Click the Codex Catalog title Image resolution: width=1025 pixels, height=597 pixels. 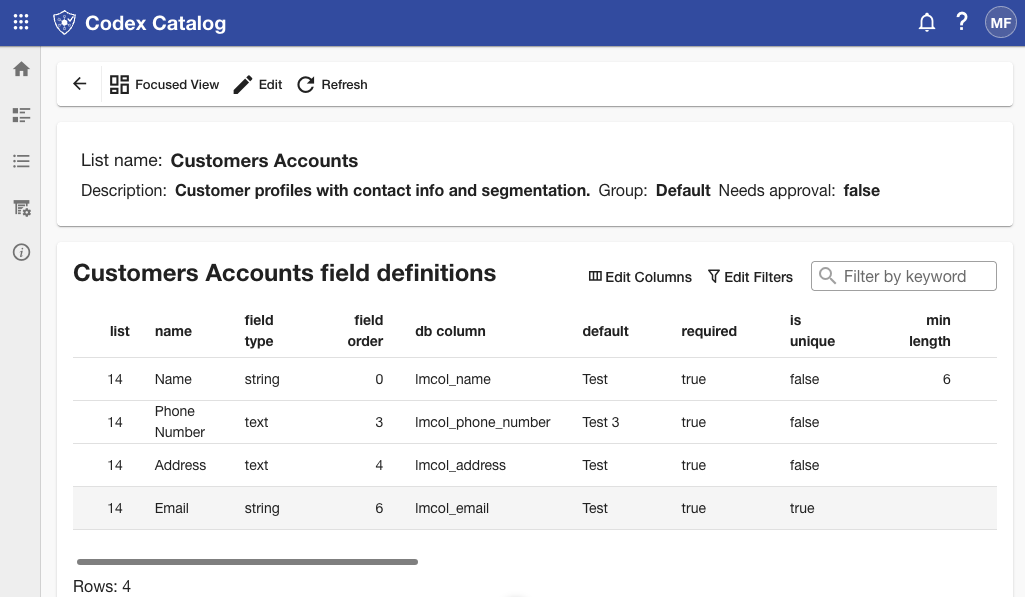coord(156,23)
